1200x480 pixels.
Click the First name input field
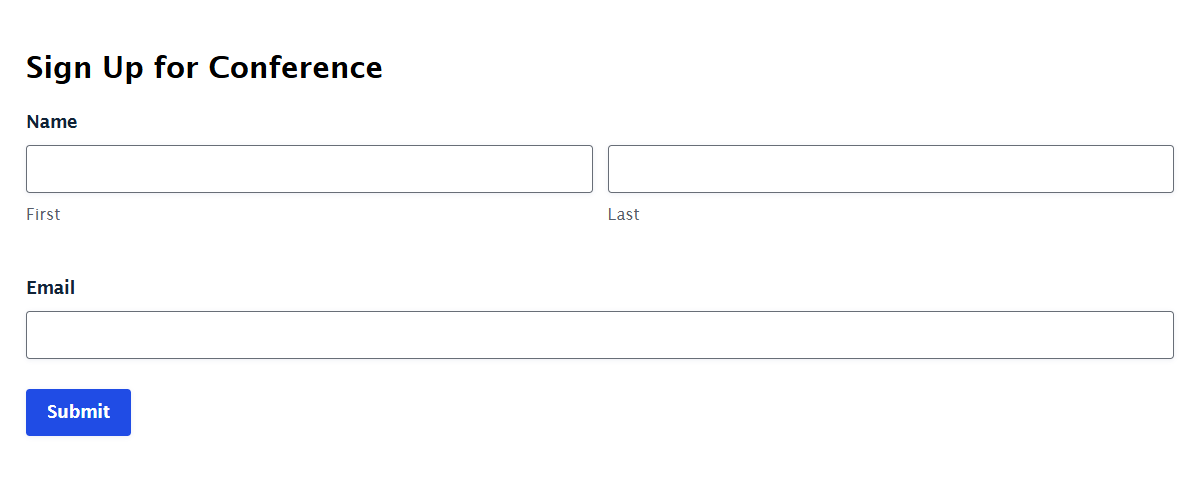tap(309, 169)
